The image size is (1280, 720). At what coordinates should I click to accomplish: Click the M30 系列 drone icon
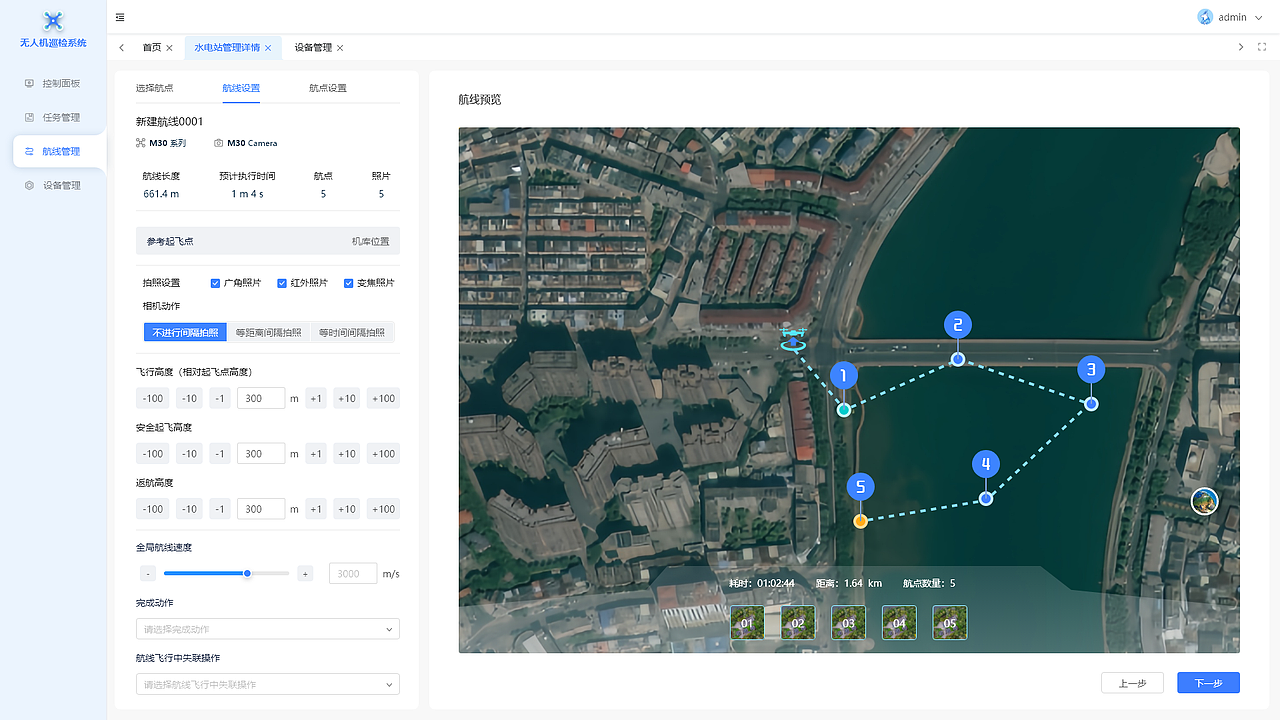[141, 143]
